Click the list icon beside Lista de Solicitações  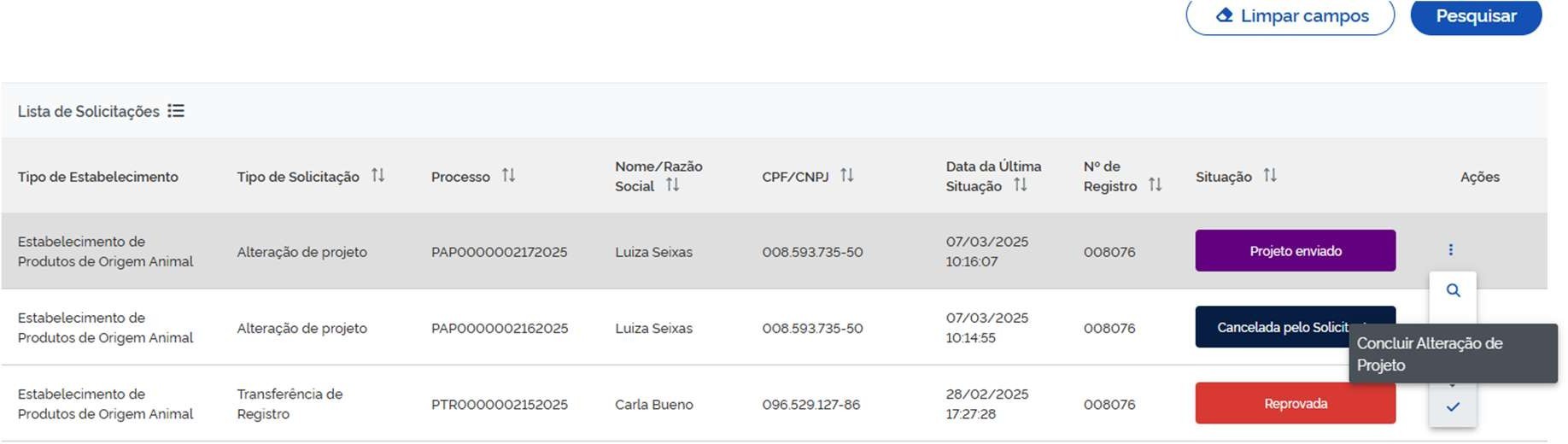[x=176, y=111]
